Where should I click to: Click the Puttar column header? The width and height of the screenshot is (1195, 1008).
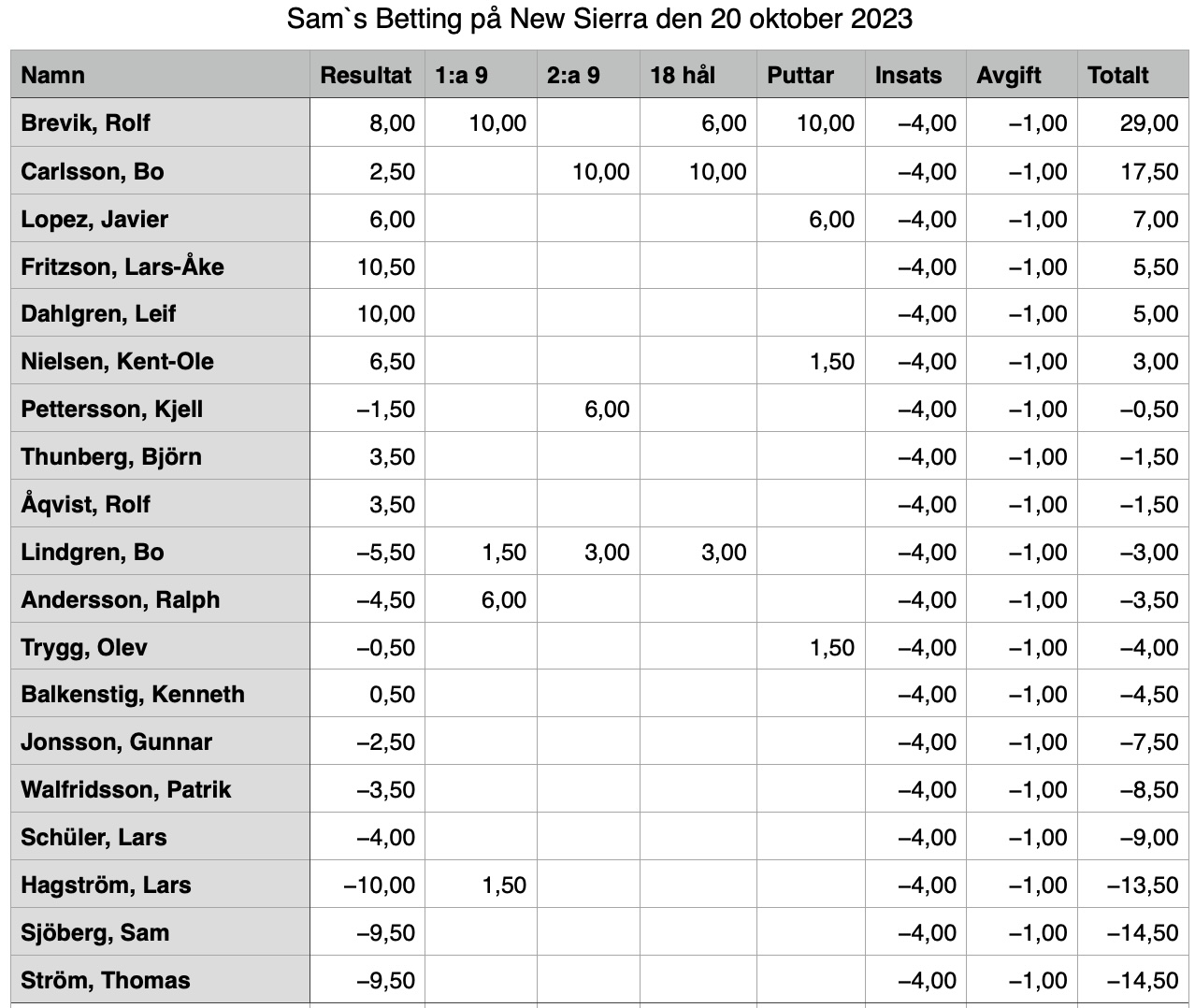tap(811, 75)
